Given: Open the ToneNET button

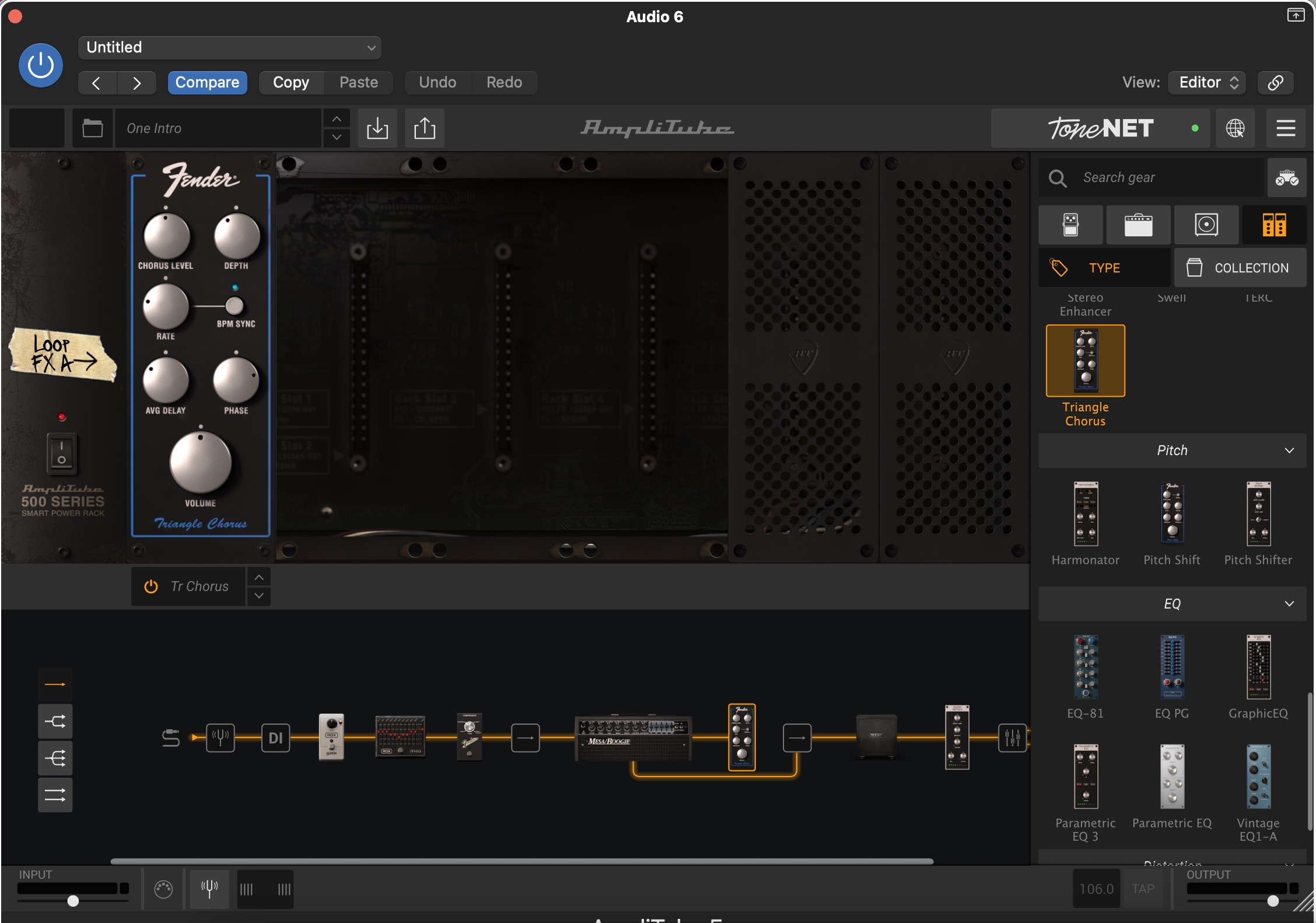Looking at the screenshot, I should (1101, 128).
